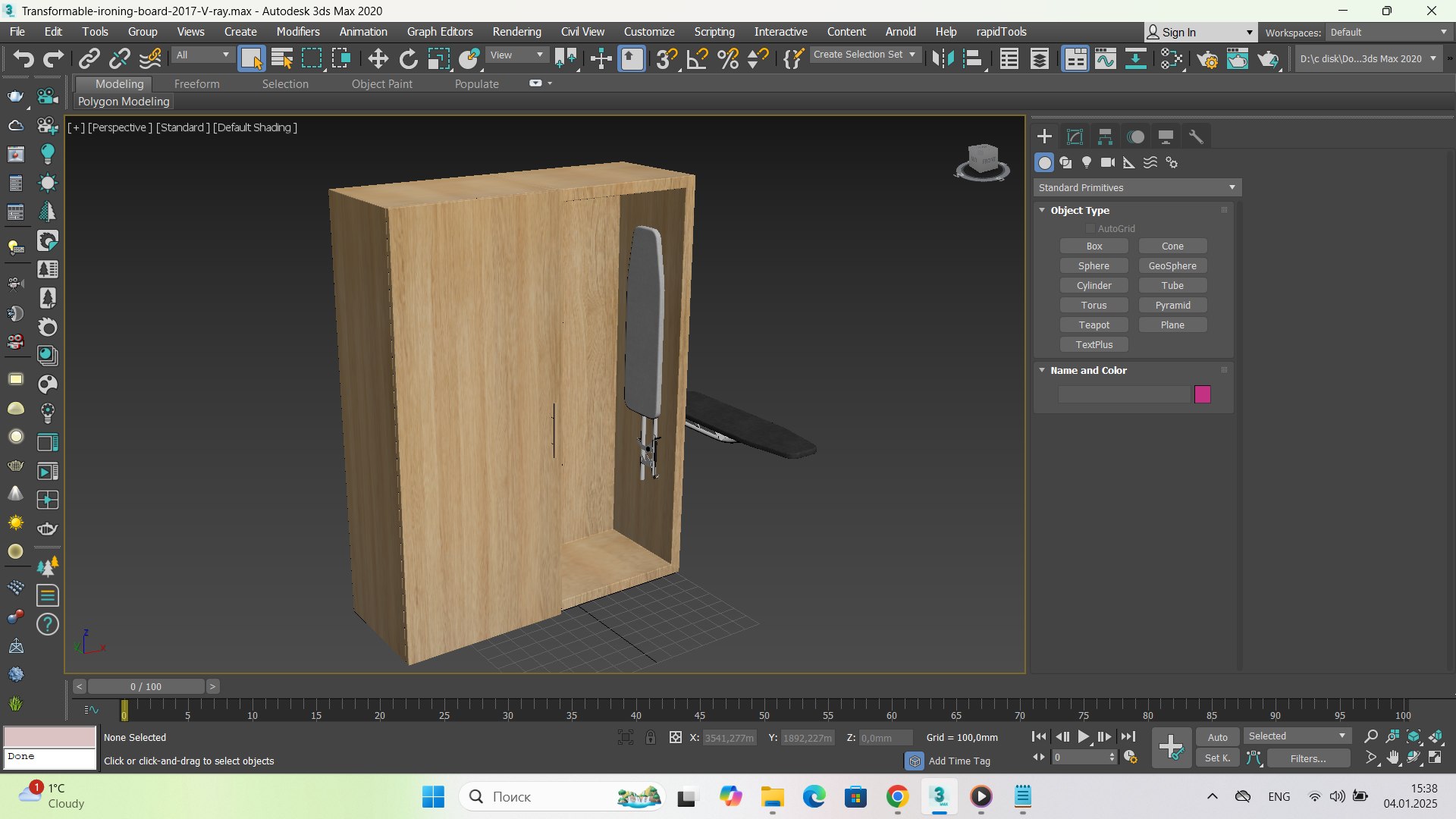Viewport: 1456px width, 819px height.
Task: Open the Mirror tool
Action: pos(943,58)
